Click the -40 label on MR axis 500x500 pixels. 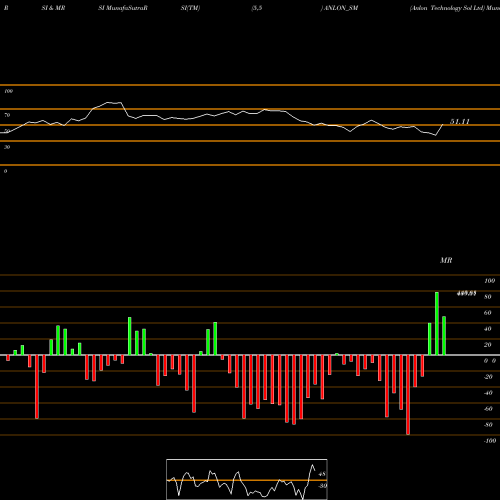coord(488,393)
